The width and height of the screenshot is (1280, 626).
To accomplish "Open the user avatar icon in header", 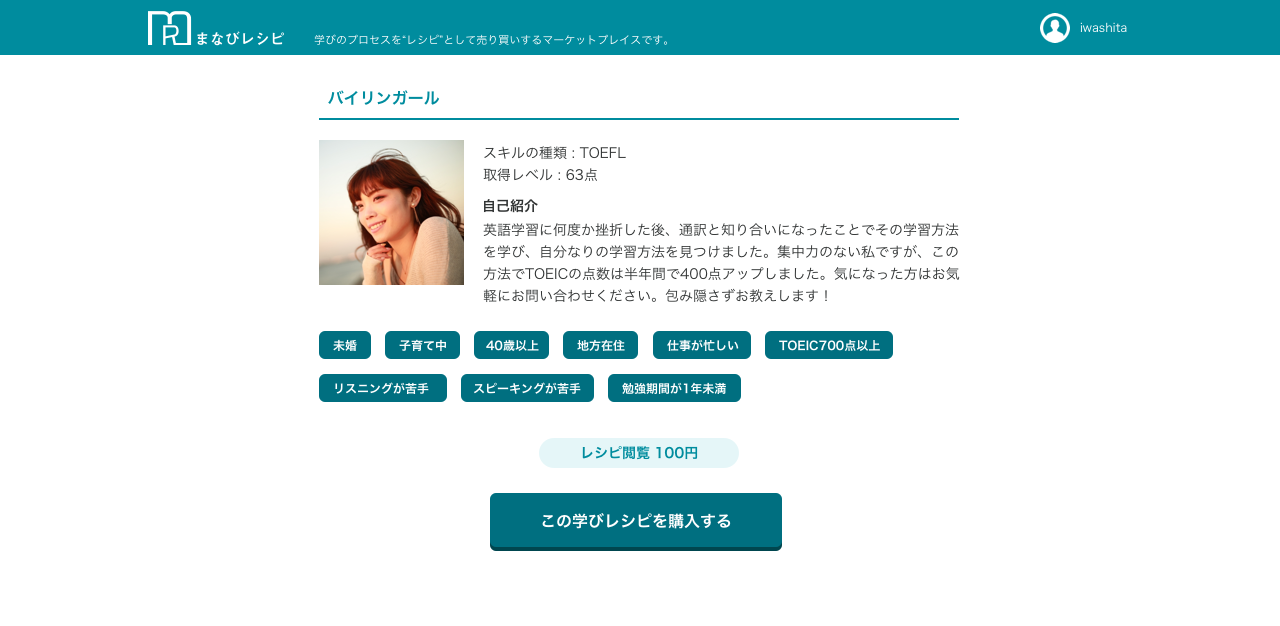I will [1054, 28].
